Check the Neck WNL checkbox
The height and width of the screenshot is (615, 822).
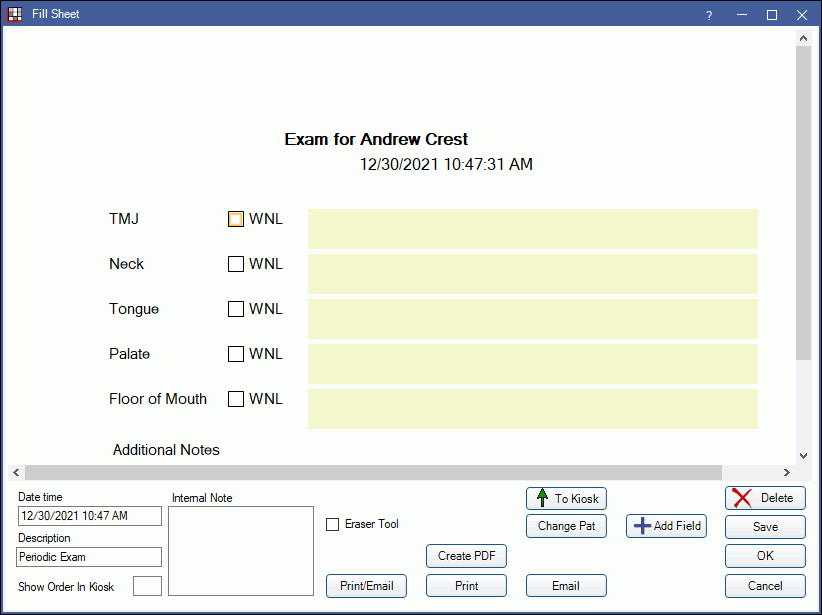pyautogui.click(x=235, y=264)
